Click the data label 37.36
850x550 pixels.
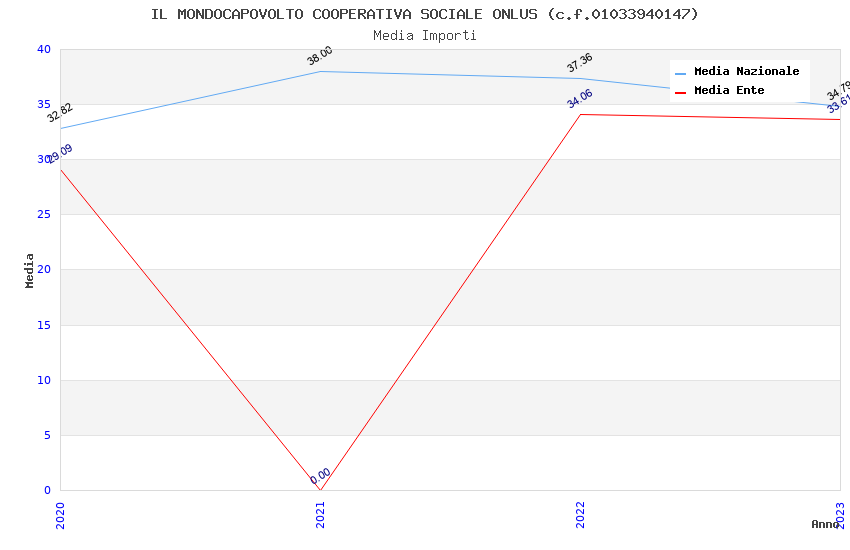click(x=579, y=62)
